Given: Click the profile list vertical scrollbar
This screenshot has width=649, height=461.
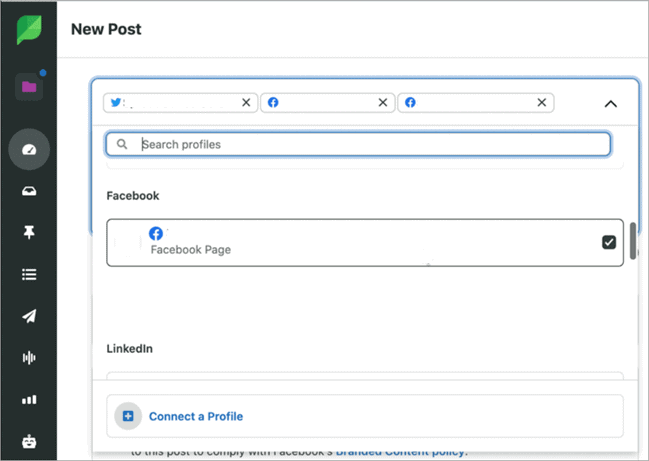Looking at the screenshot, I should click(633, 240).
